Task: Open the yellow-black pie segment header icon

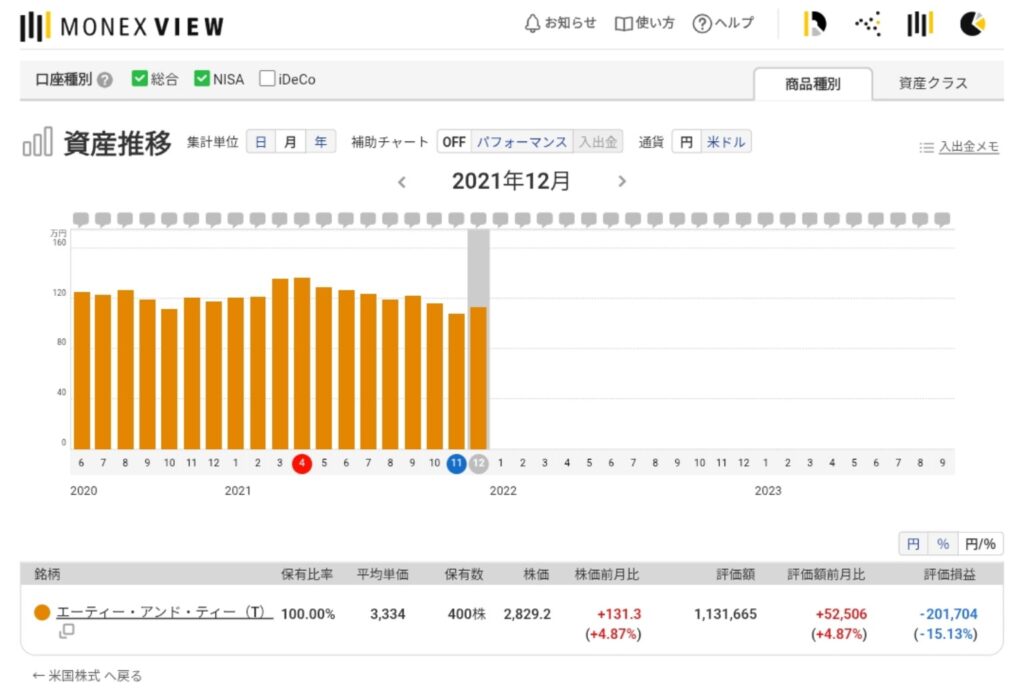Action: point(814,24)
